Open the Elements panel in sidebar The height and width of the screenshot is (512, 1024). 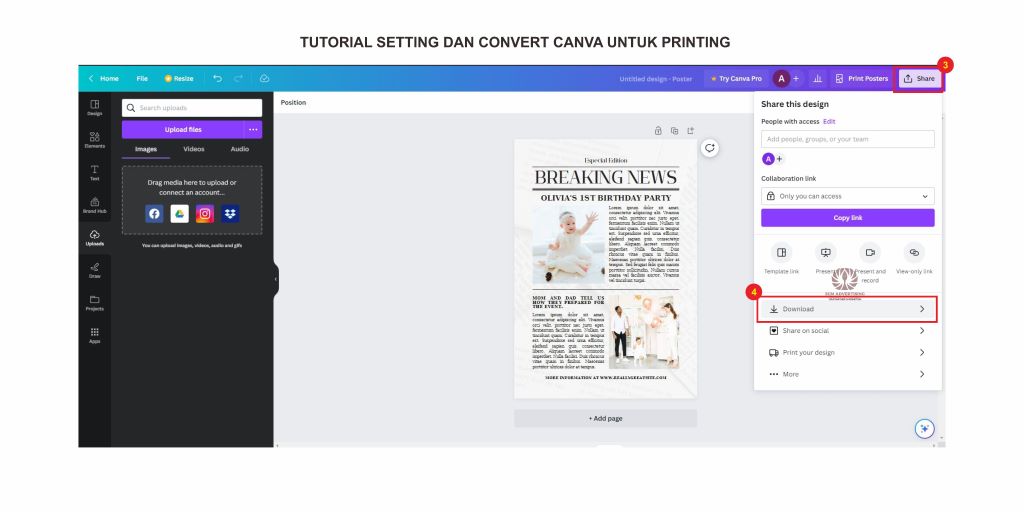[x=95, y=140]
